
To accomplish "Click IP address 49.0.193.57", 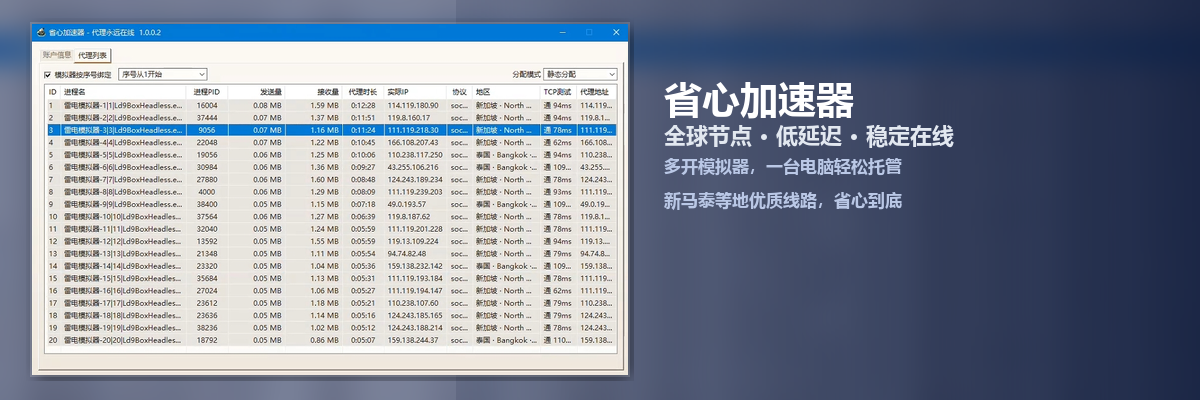I will (406, 204).
